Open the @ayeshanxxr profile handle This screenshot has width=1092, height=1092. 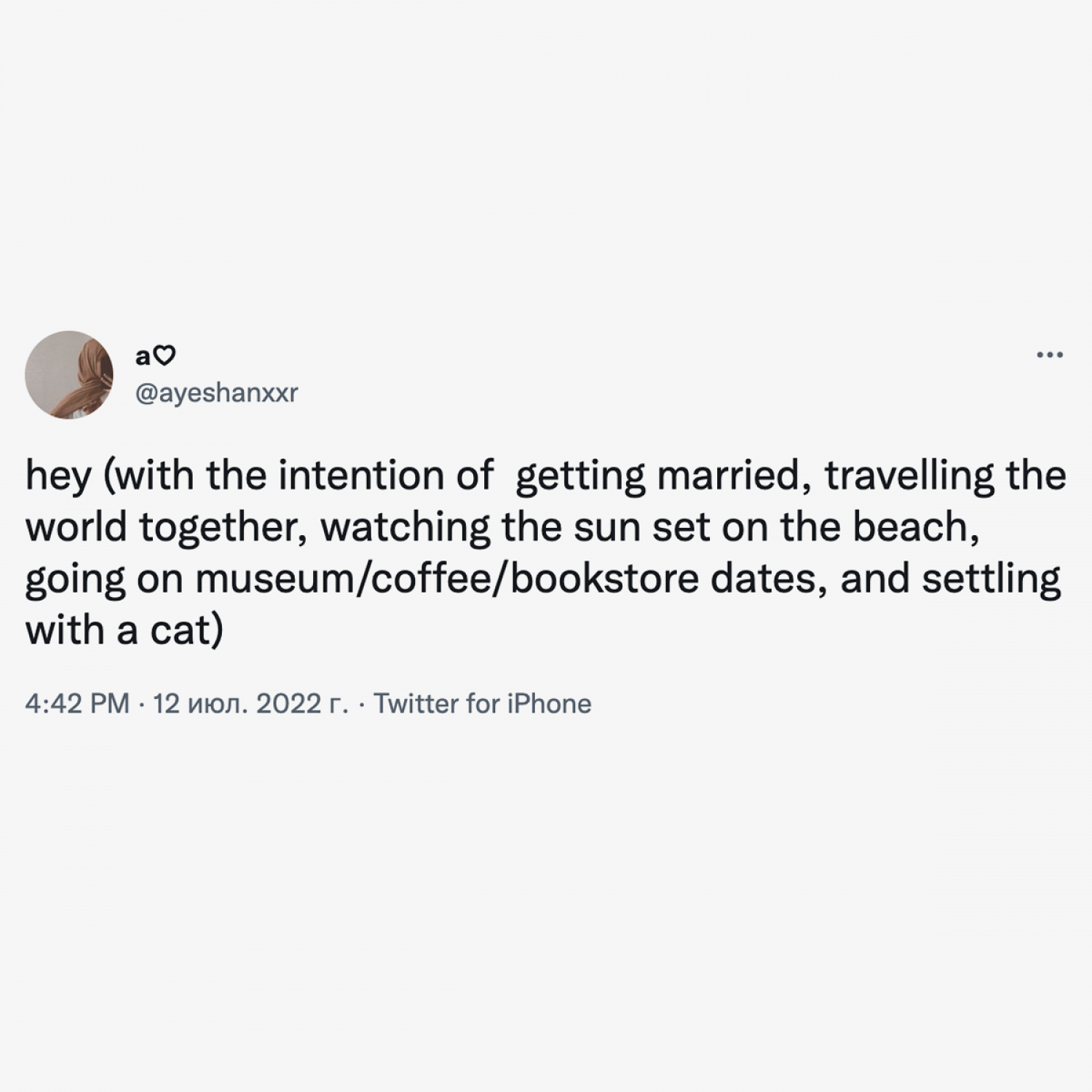click(x=217, y=393)
